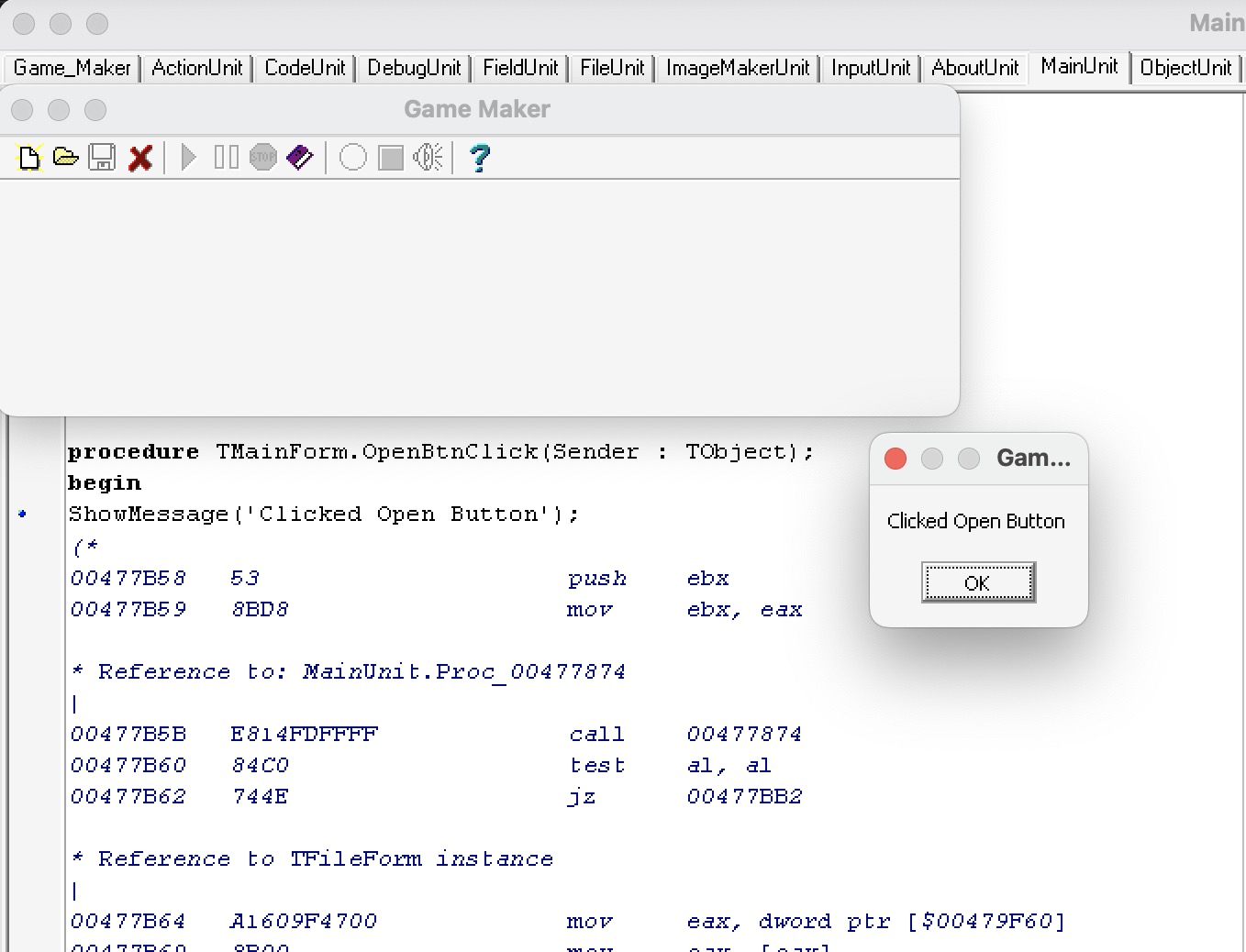Click the Play triangle toolbar icon
Viewport: 1246px width, 952px height.
tap(188, 158)
